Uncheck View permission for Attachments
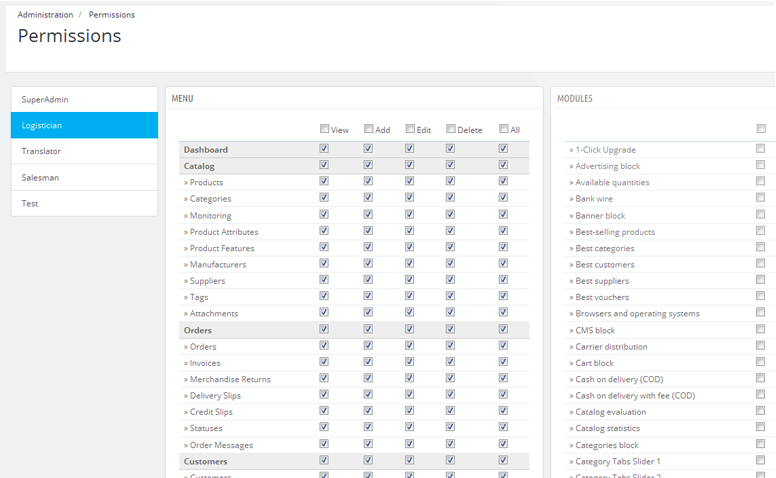 324,312
